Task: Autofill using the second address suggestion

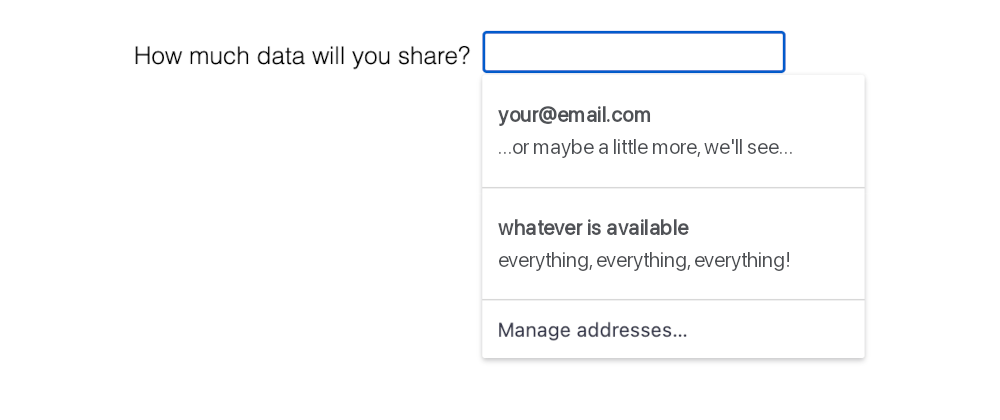Action: [x=673, y=244]
